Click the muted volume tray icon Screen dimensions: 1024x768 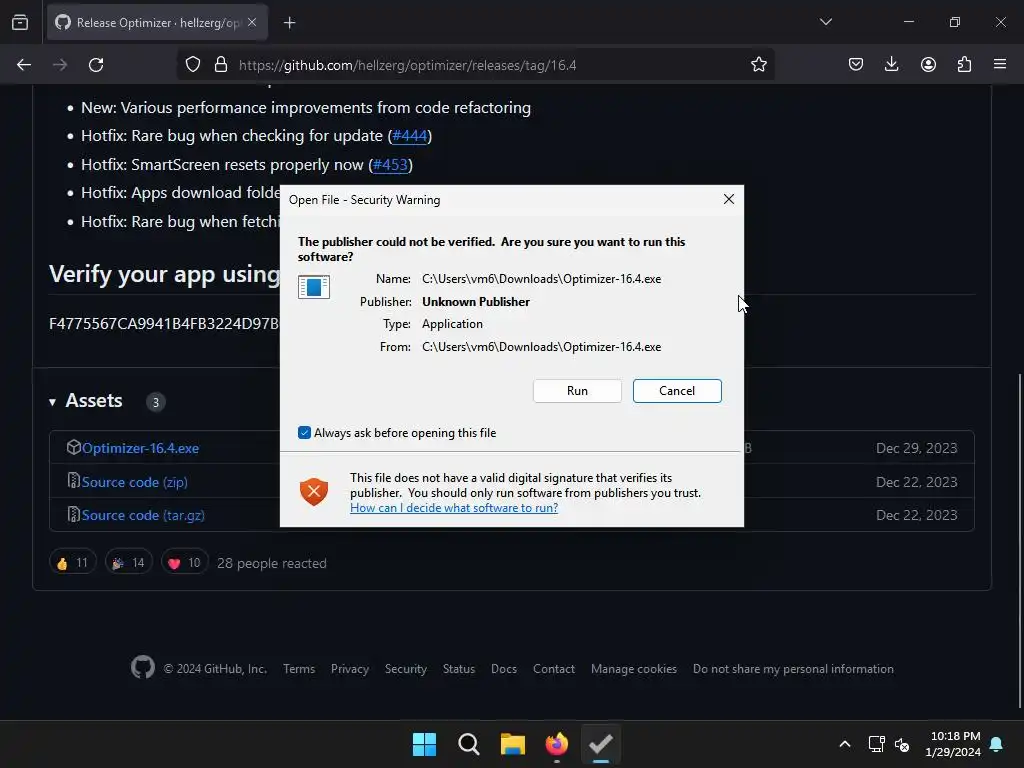tap(902, 744)
